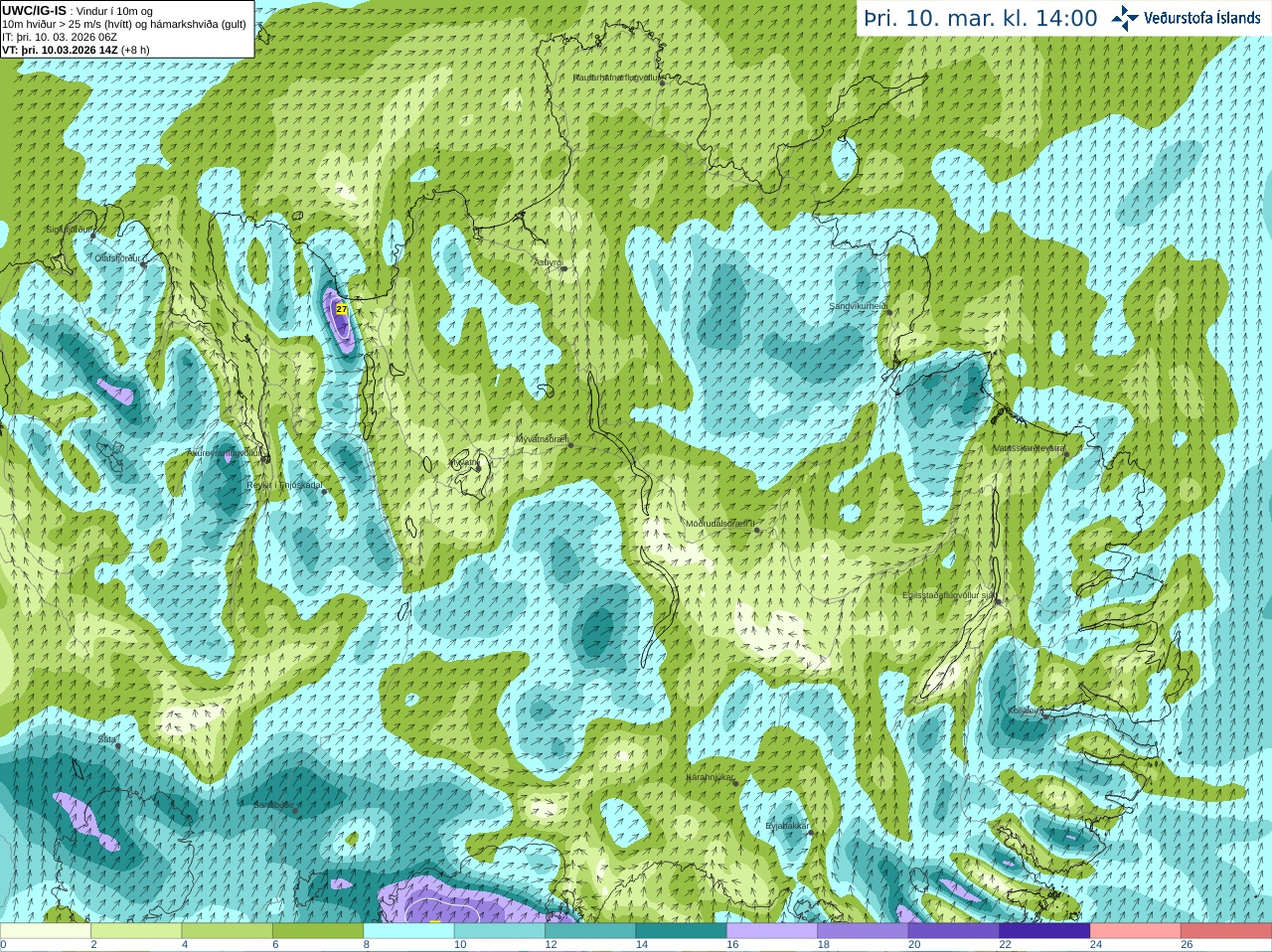Select the Möðrudalsöræfi II station dot
The height and width of the screenshot is (952, 1272).
(x=757, y=530)
